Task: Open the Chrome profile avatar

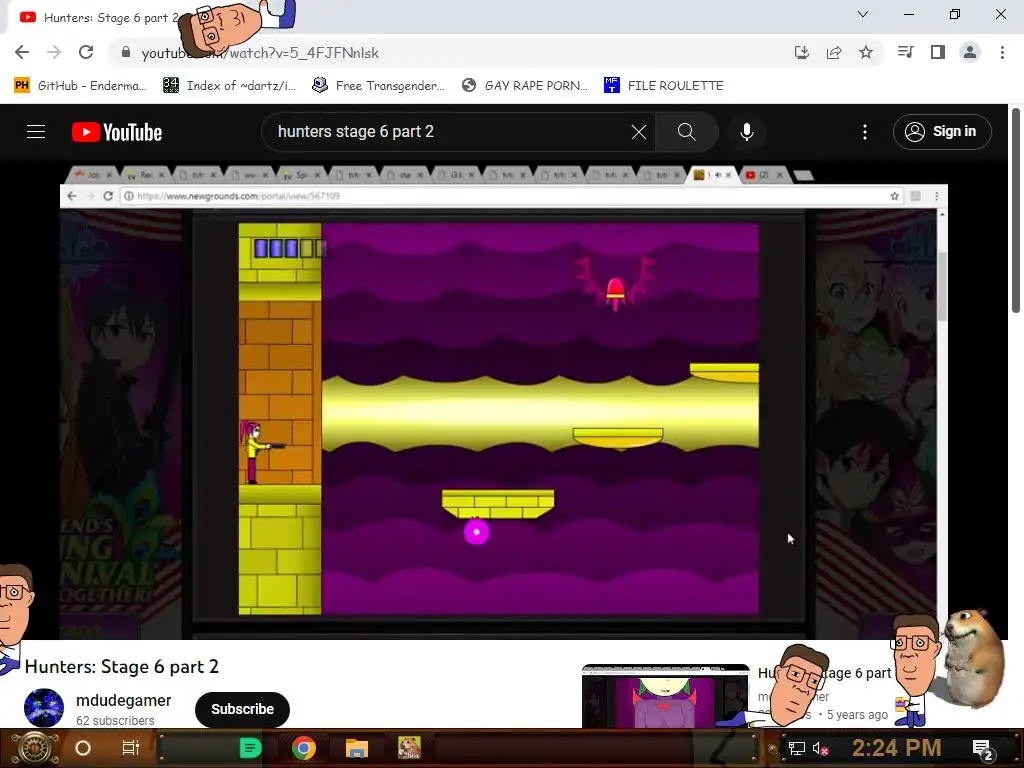Action: tap(970, 52)
